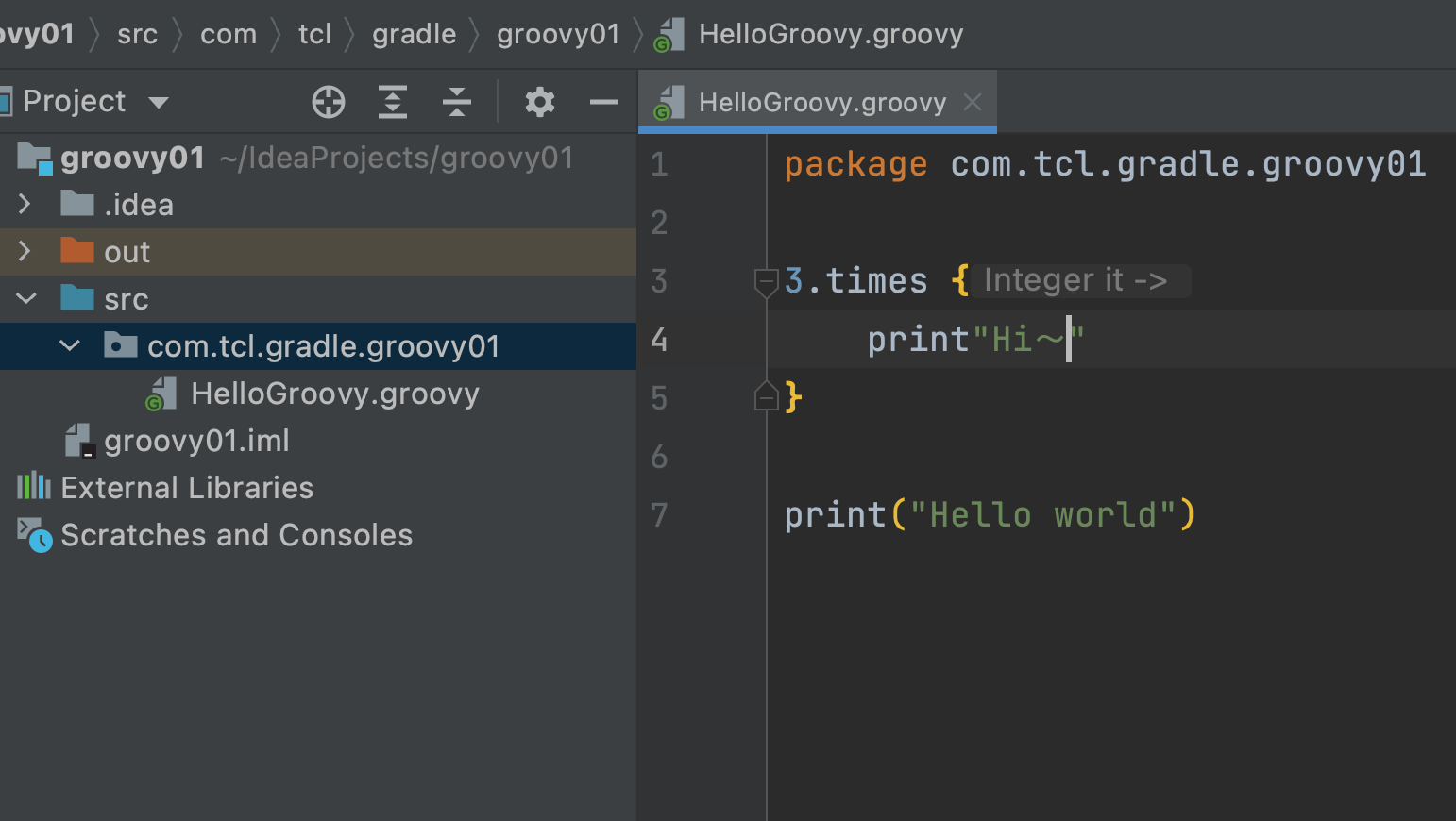Select the com.tcl.gradle.groovy01 package
The height and width of the screenshot is (821, 1456).
[318, 346]
